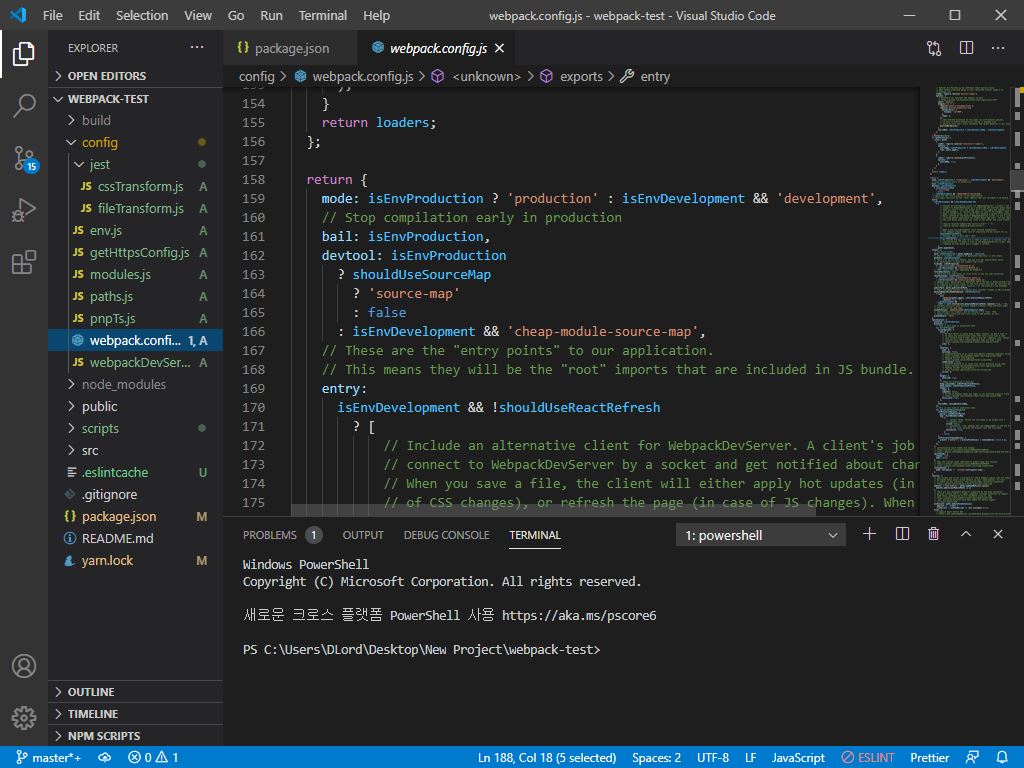Open cssTransform.js in the file tree

tap(135, 186)
